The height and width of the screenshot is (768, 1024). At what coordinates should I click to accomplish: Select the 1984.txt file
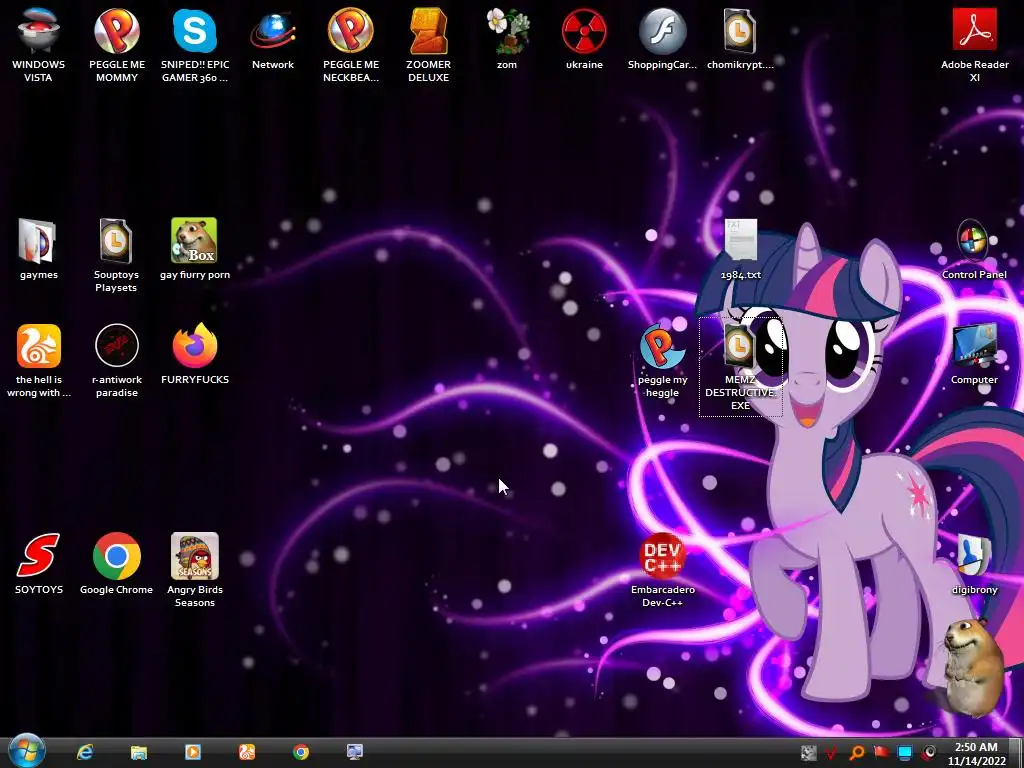[x=741, y=249]
